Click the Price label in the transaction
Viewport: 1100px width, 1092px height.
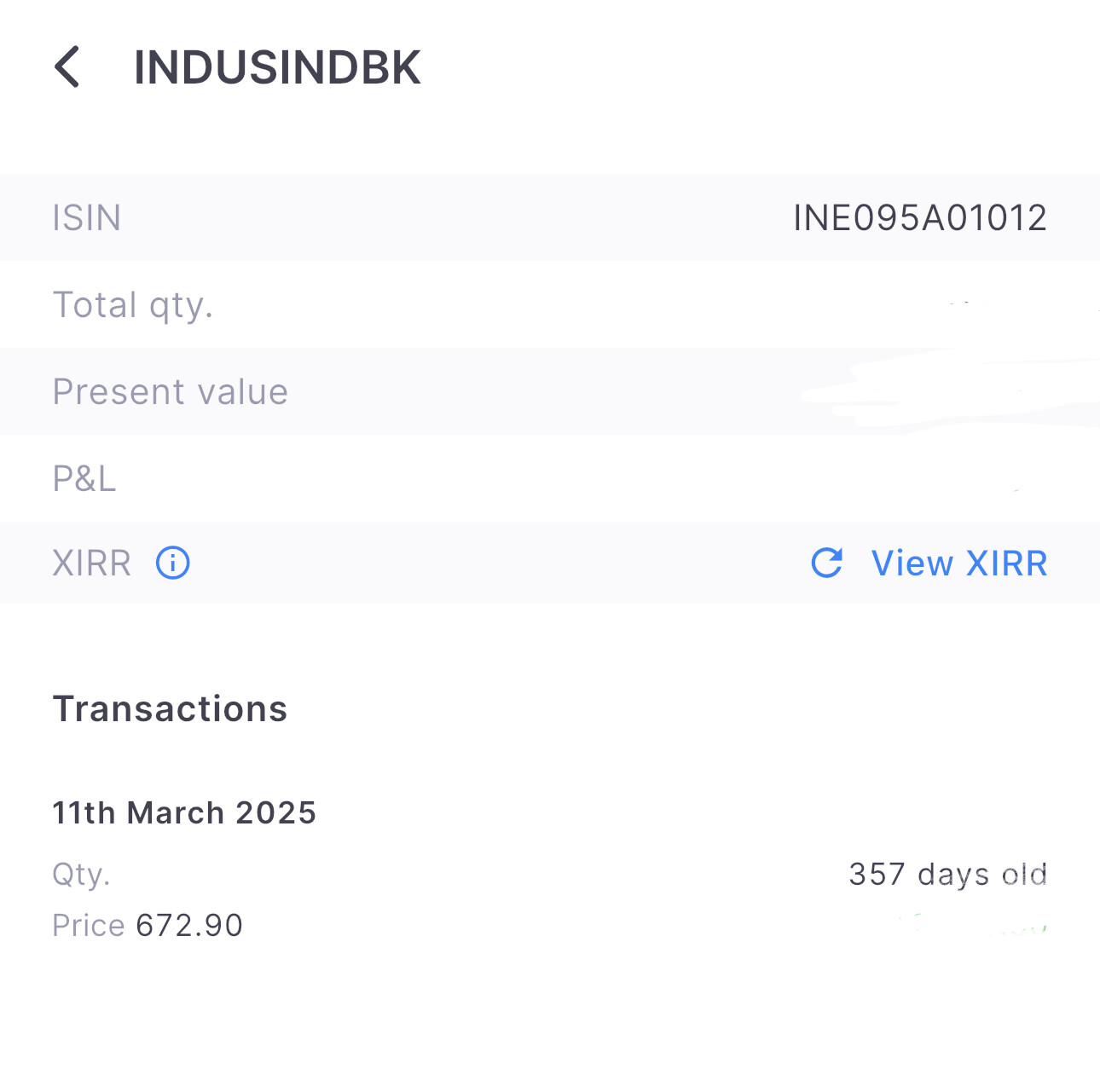point(89,926)
